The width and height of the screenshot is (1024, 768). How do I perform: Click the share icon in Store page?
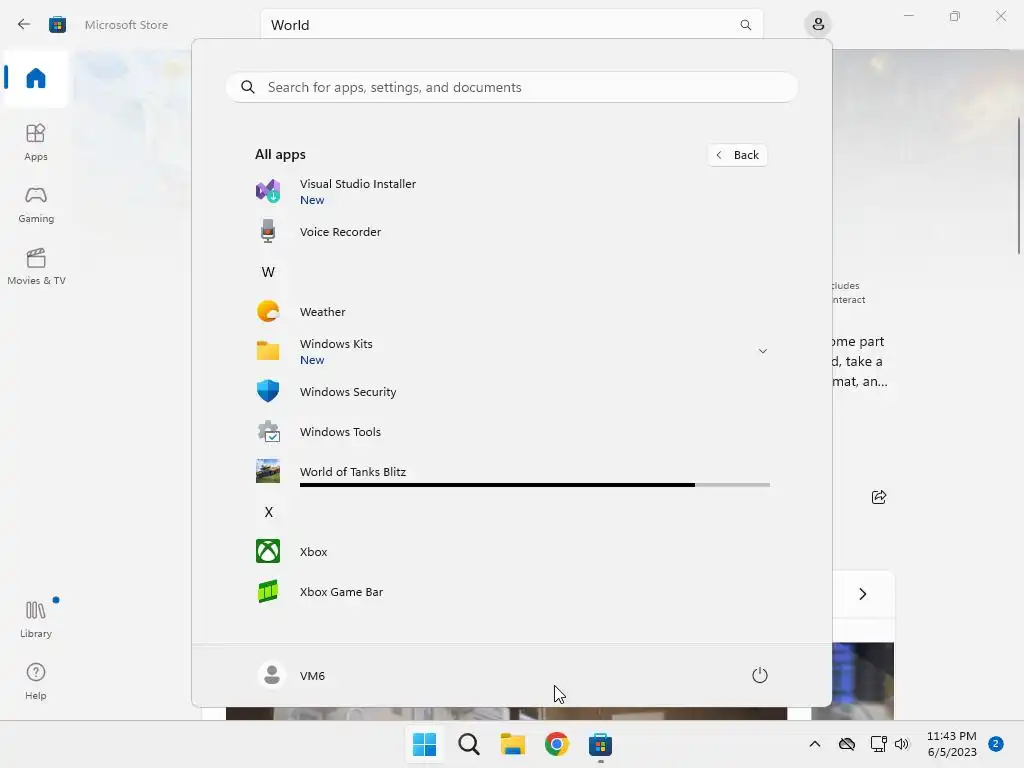[x=879, y=497]
